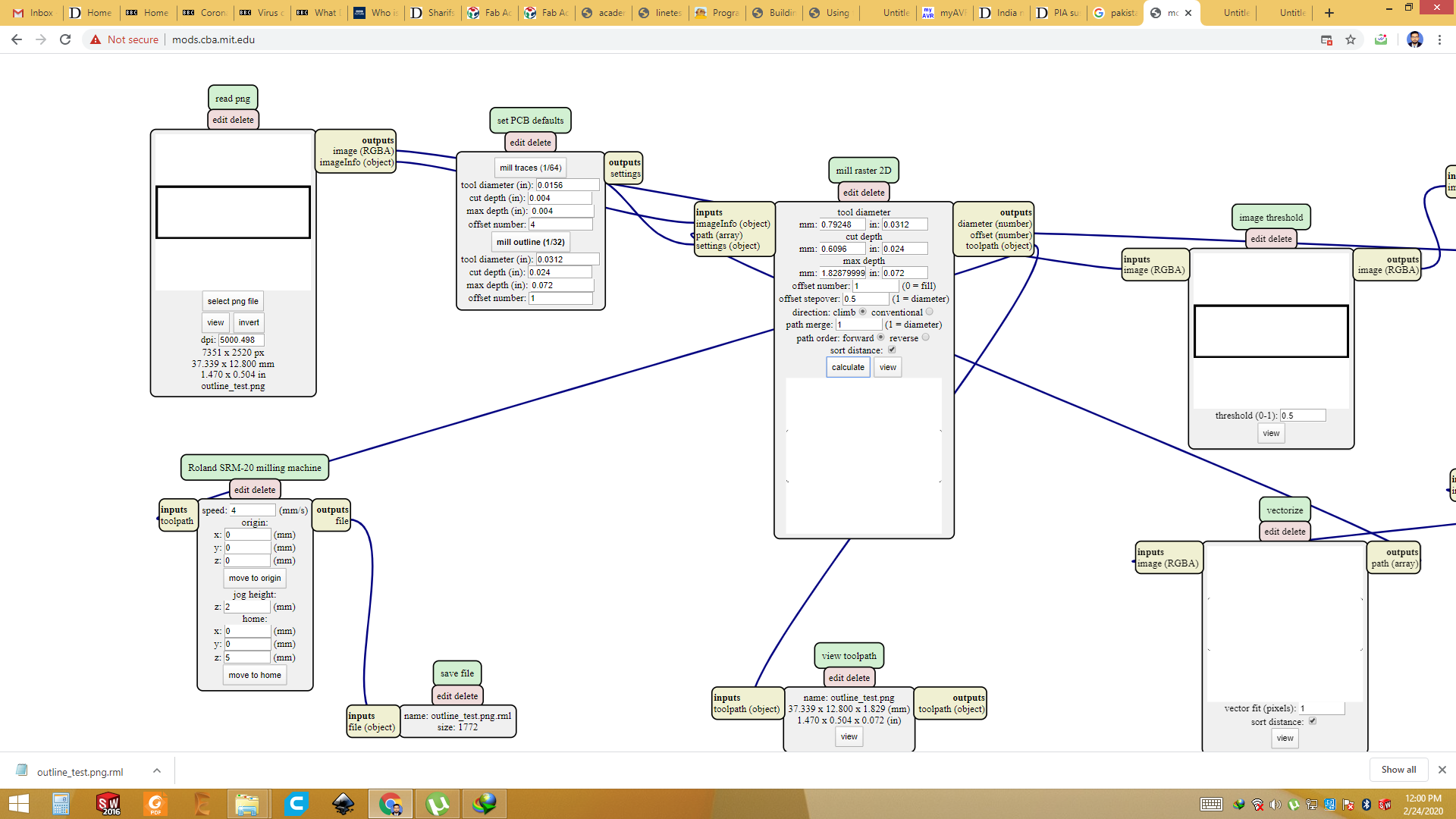Open the Chrome three-dot menu
This screenshot has height=819, width=1456.
(1439, 39)
